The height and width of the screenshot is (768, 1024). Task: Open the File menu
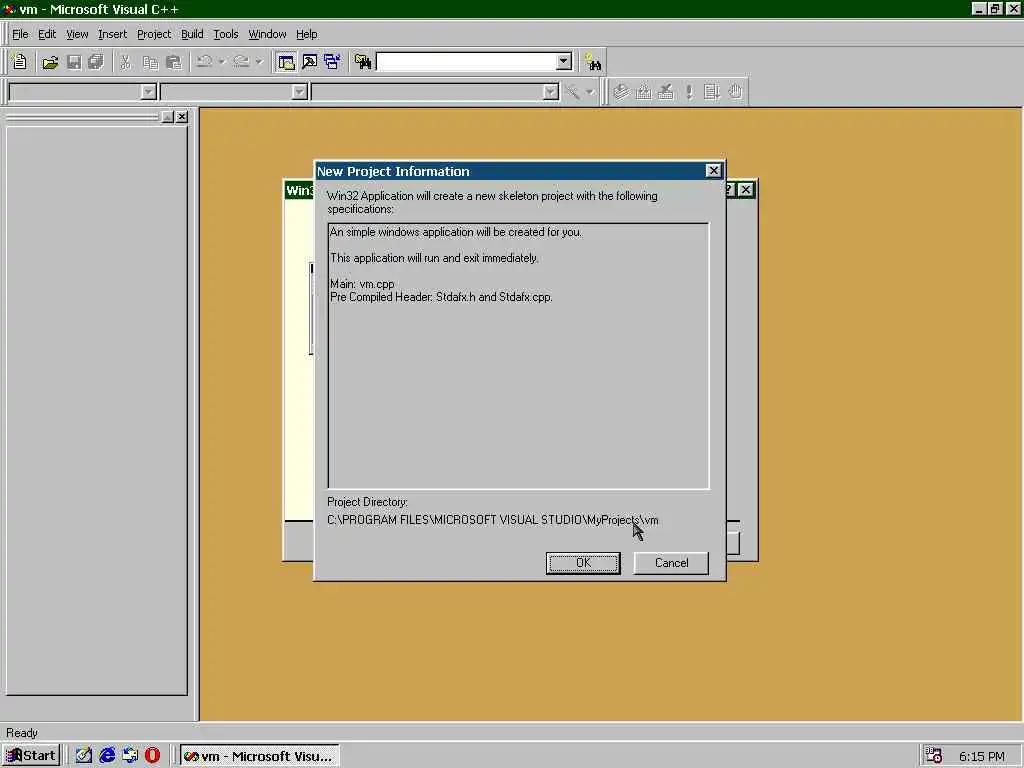point(20,34)
